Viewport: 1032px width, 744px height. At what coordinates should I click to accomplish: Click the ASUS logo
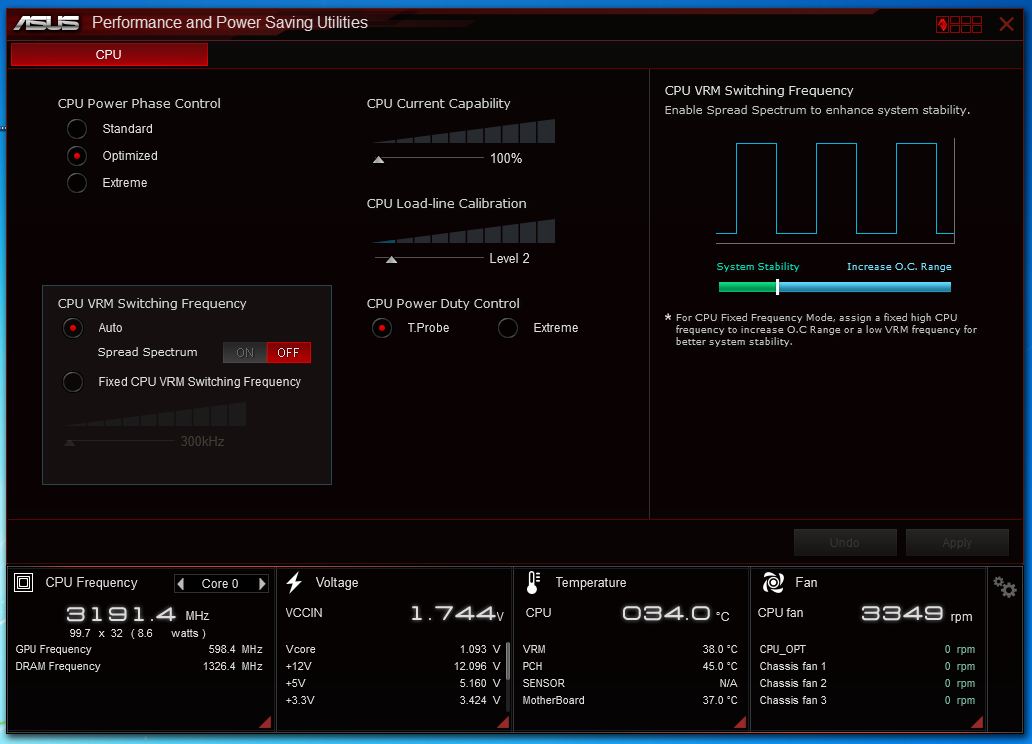point(47,23)
